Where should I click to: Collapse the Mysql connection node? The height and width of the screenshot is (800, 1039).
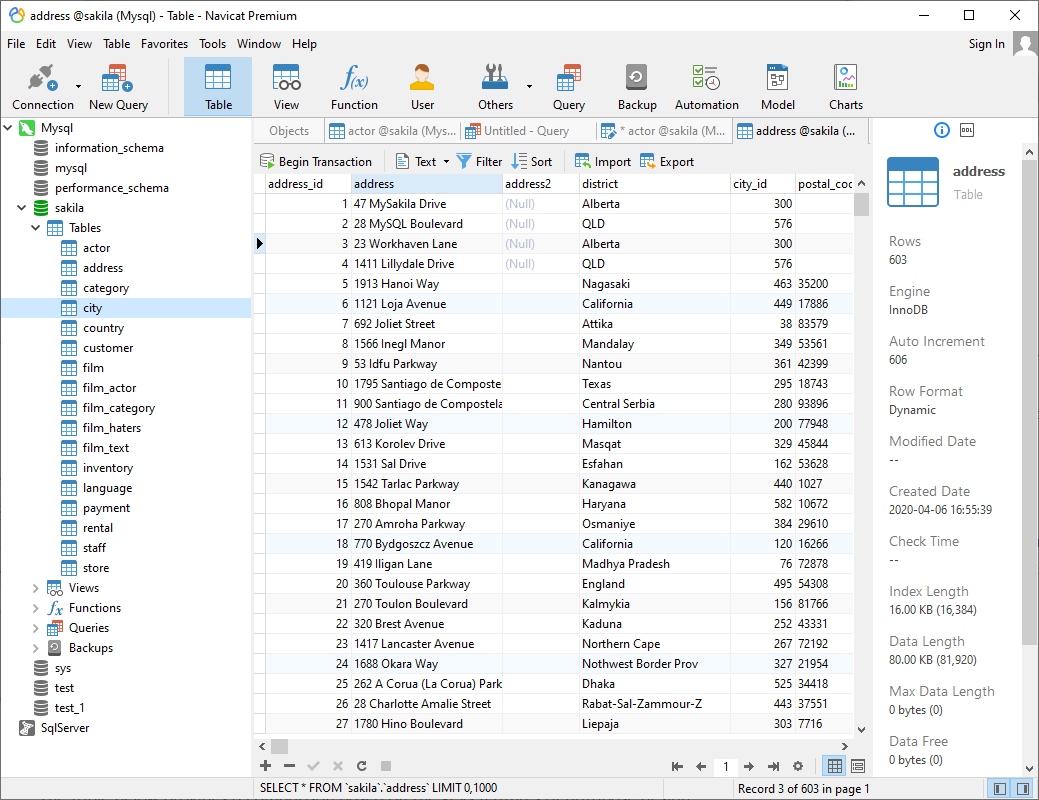9,128
